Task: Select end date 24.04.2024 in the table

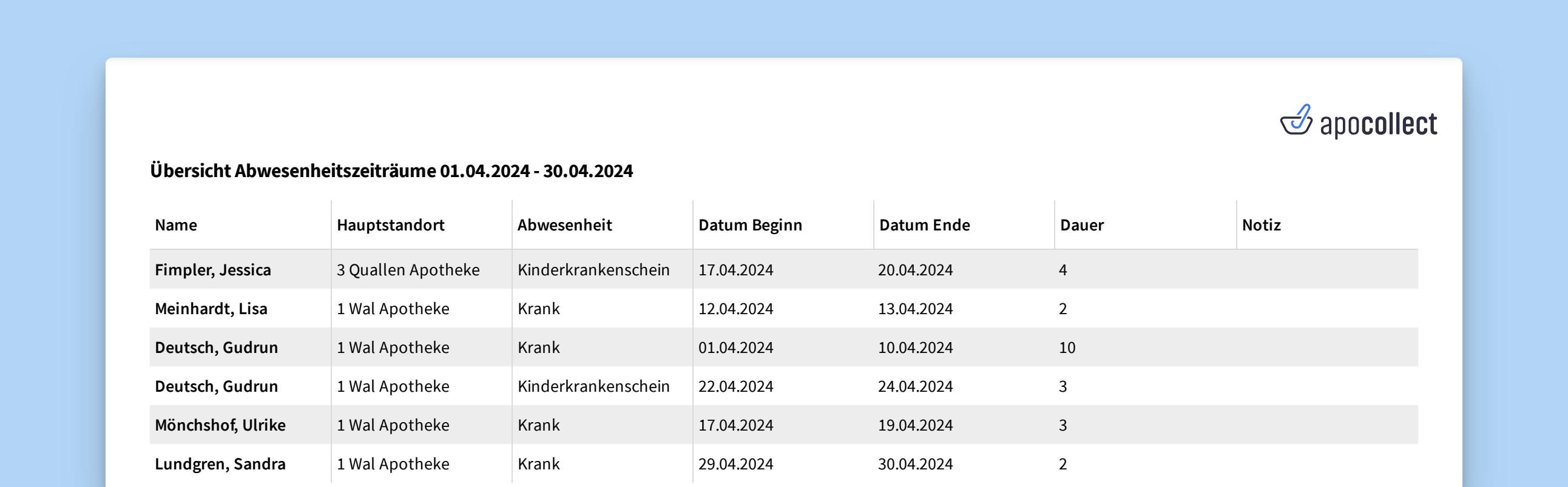Action: coord(915,387)
